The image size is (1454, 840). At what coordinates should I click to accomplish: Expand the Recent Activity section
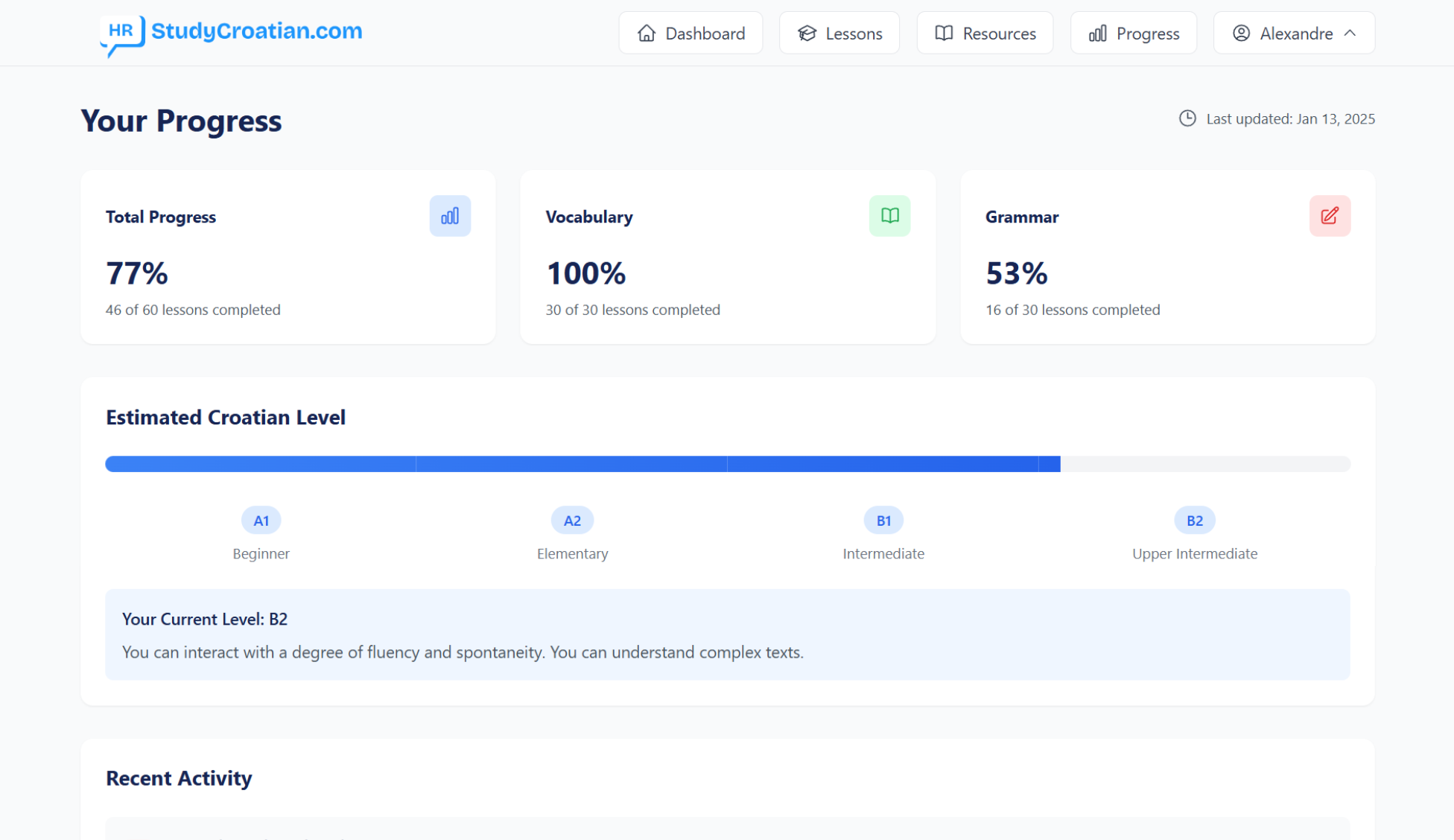pos(179,777)
